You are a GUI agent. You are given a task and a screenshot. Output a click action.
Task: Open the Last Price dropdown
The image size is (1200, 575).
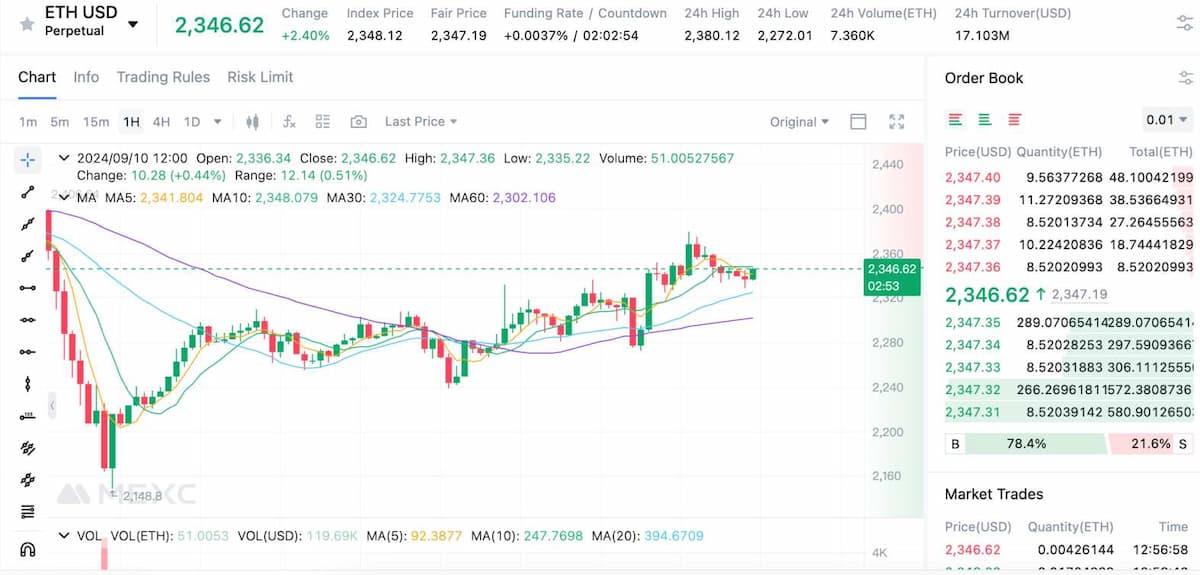tap(421, 122)
